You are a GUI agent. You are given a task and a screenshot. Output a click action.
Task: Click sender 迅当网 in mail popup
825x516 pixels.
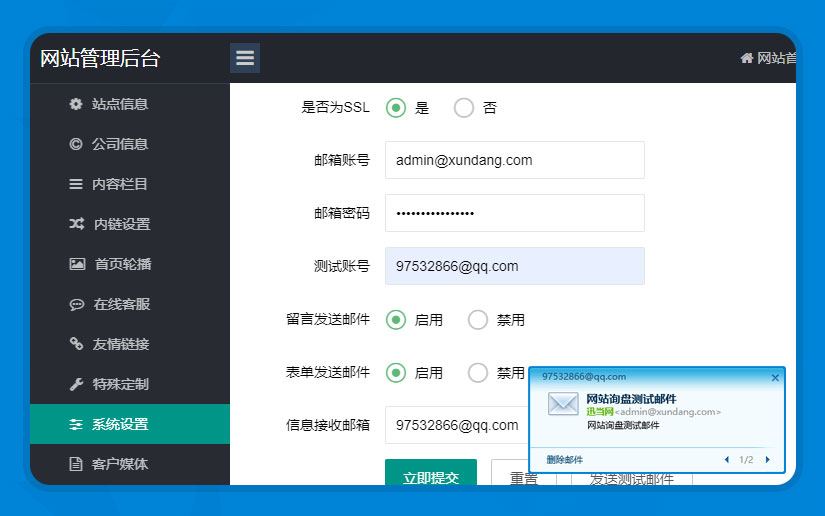(600, 412)
